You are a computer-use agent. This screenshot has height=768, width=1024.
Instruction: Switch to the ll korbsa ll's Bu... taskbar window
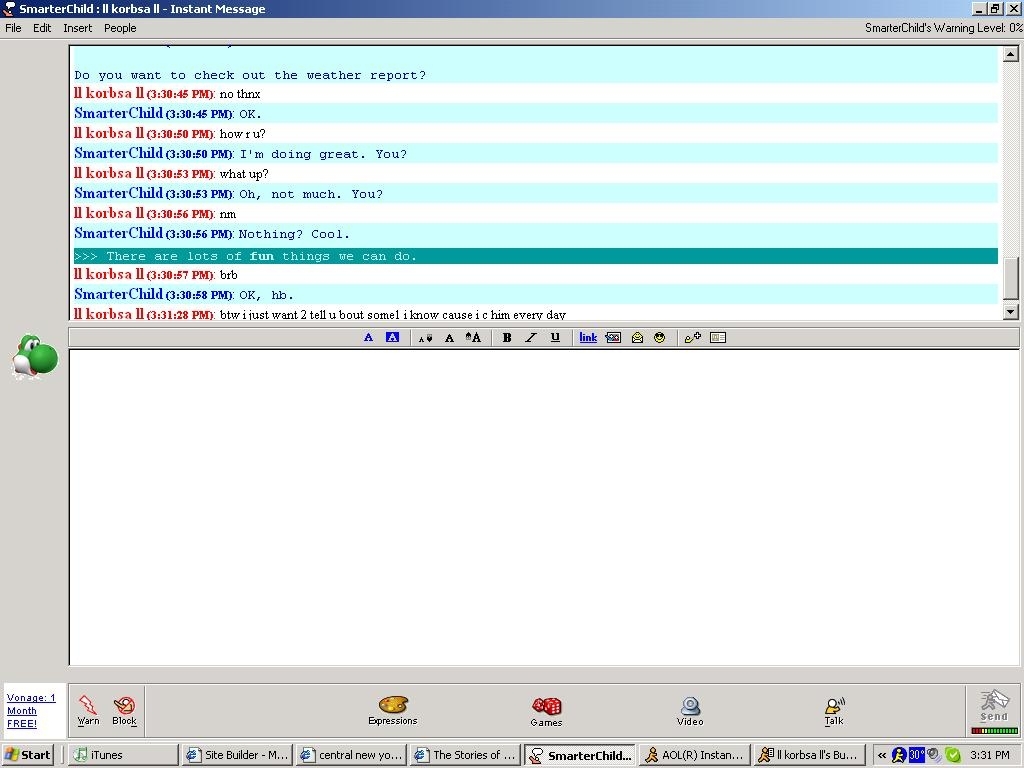(808, 755)
